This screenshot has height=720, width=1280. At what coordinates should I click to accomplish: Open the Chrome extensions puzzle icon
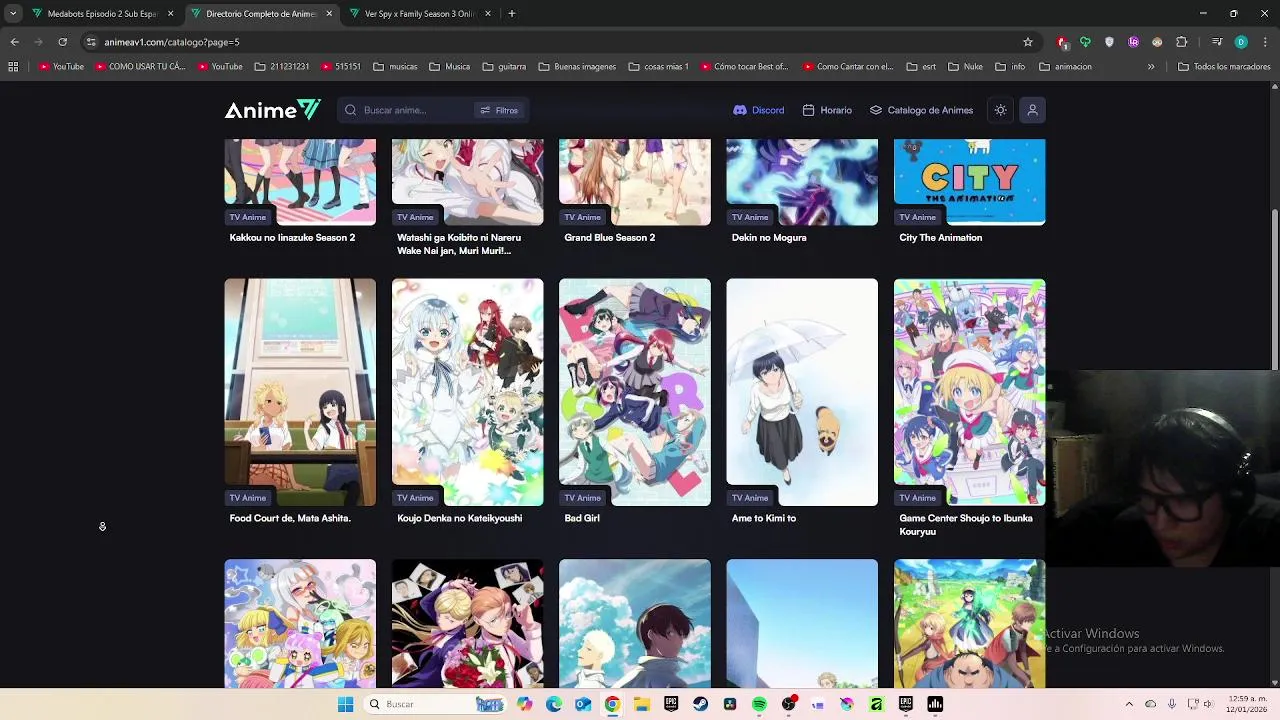(1181, 42)
